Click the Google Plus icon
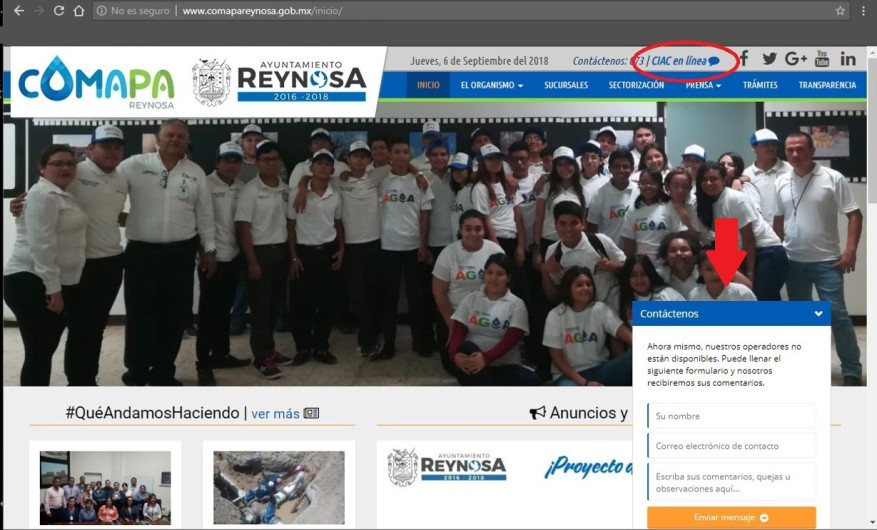This screenshot has height=530, width=877. tap(796, 59)
